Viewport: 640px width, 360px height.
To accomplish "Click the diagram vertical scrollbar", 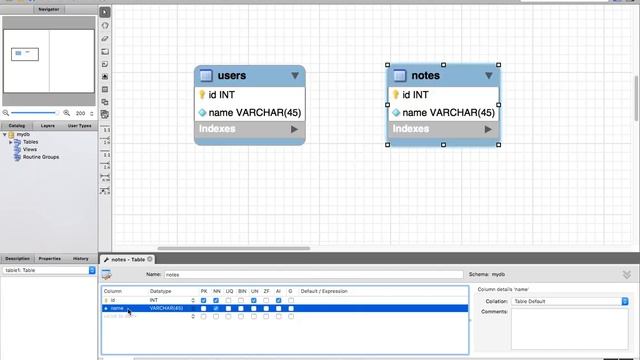I will click(636, 98).
